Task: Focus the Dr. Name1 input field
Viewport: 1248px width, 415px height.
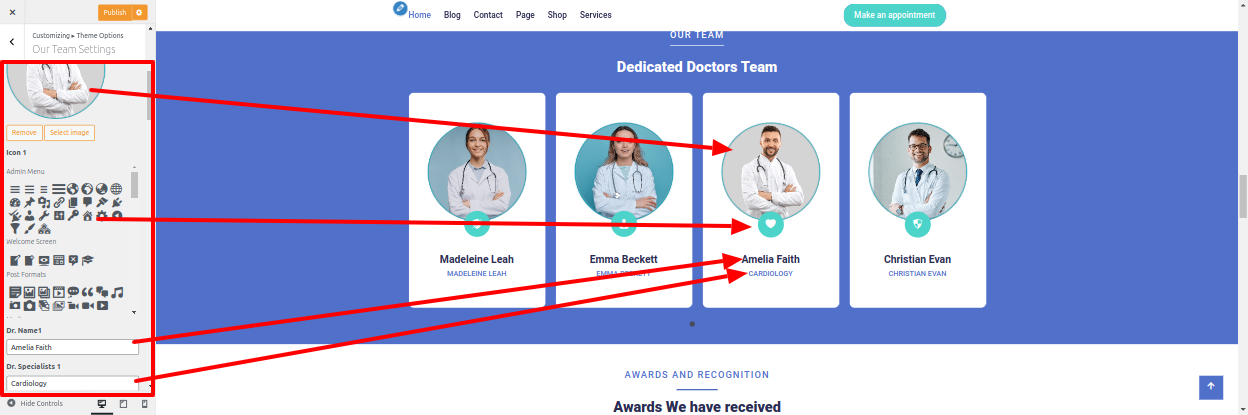Action: 72,347
